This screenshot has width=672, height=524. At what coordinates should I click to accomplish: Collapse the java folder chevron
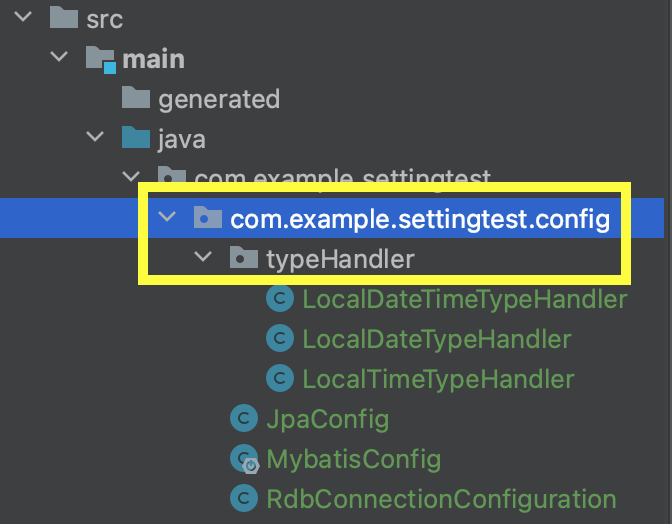[95, 136]
